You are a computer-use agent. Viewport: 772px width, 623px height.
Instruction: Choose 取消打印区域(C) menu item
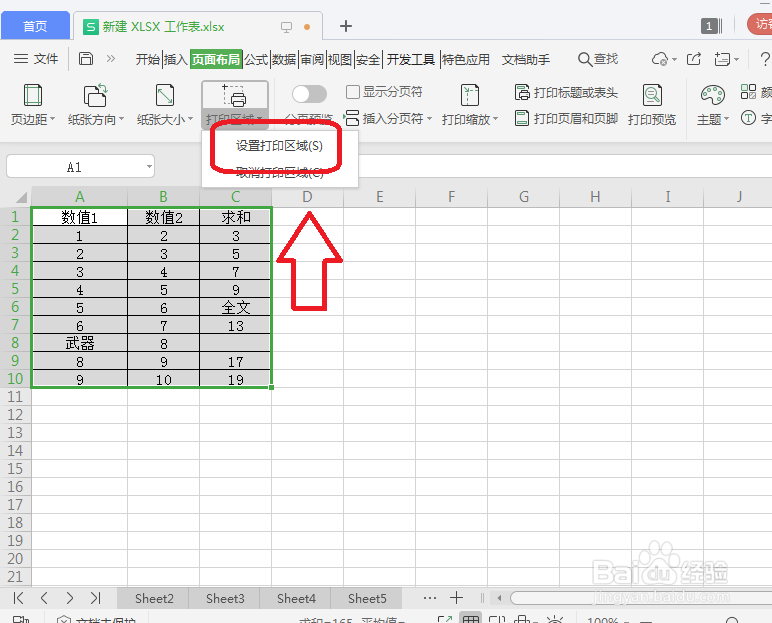tap(279, 172)
